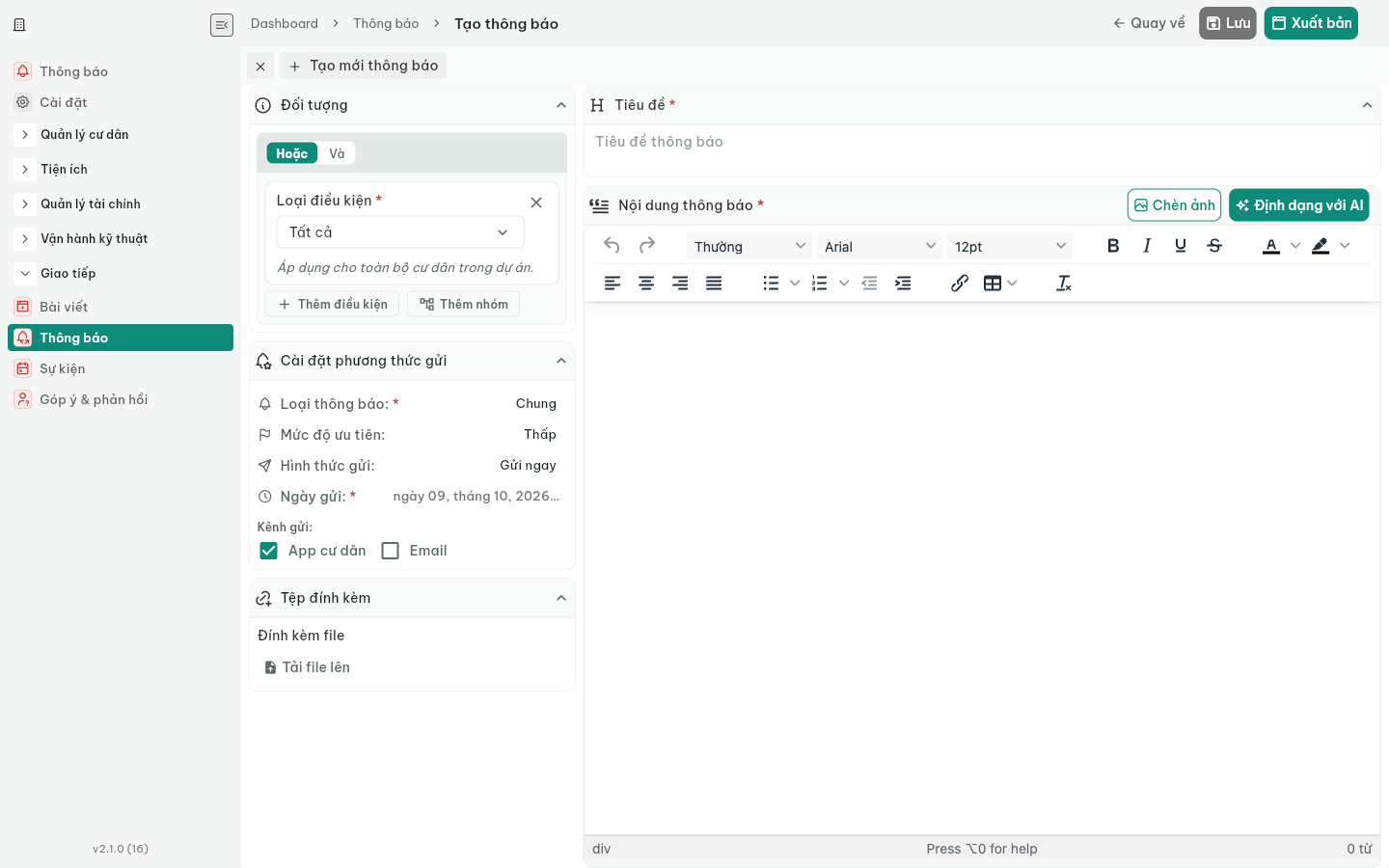Click the Xuất bản publish button
This screenshot has width=1389, height=868.
1311,23
